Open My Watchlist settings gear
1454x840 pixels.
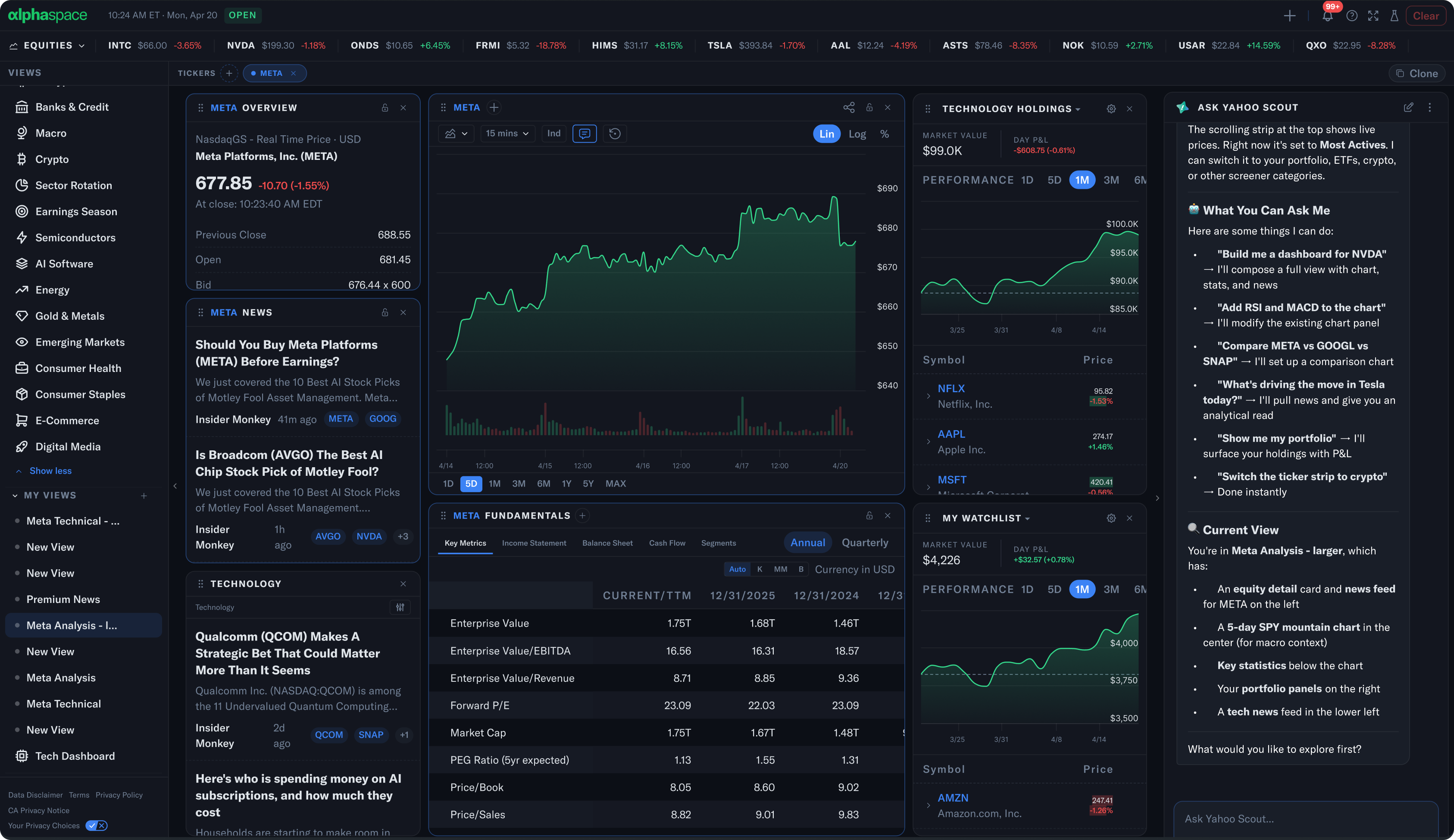(x=1111, y=518)
